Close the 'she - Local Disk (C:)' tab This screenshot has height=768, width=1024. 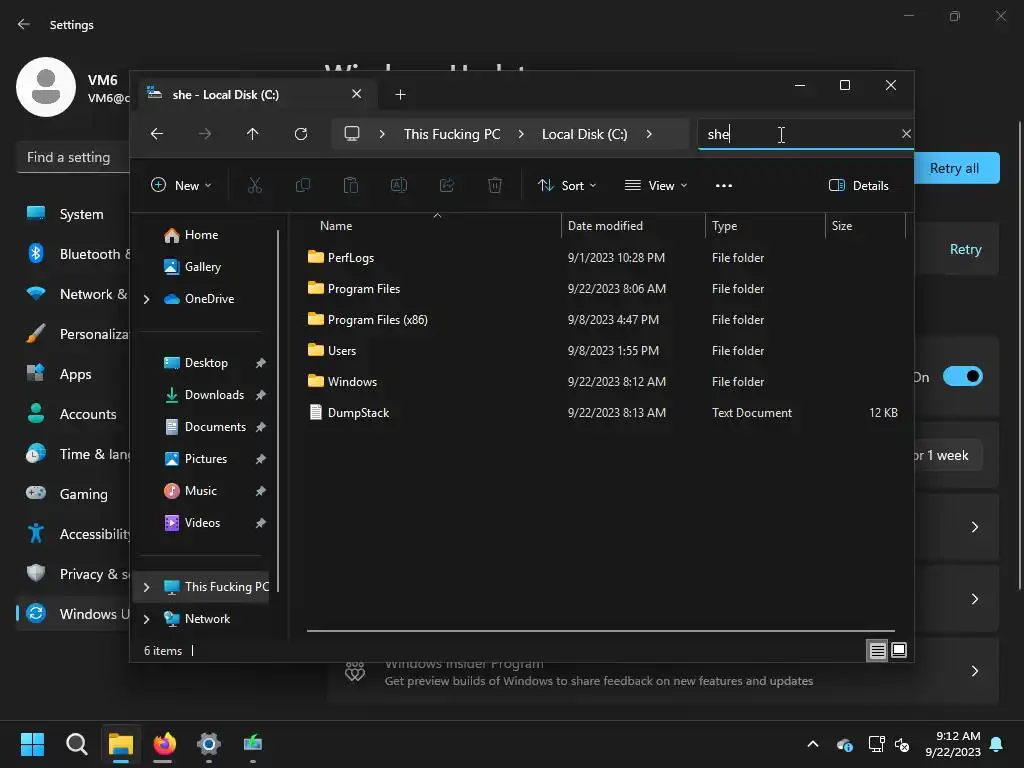(357, 94)
